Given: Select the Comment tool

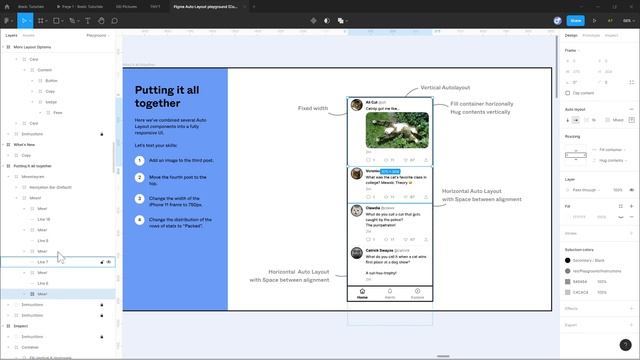Looking at the screenshot, I should click(x=115, y=20).
